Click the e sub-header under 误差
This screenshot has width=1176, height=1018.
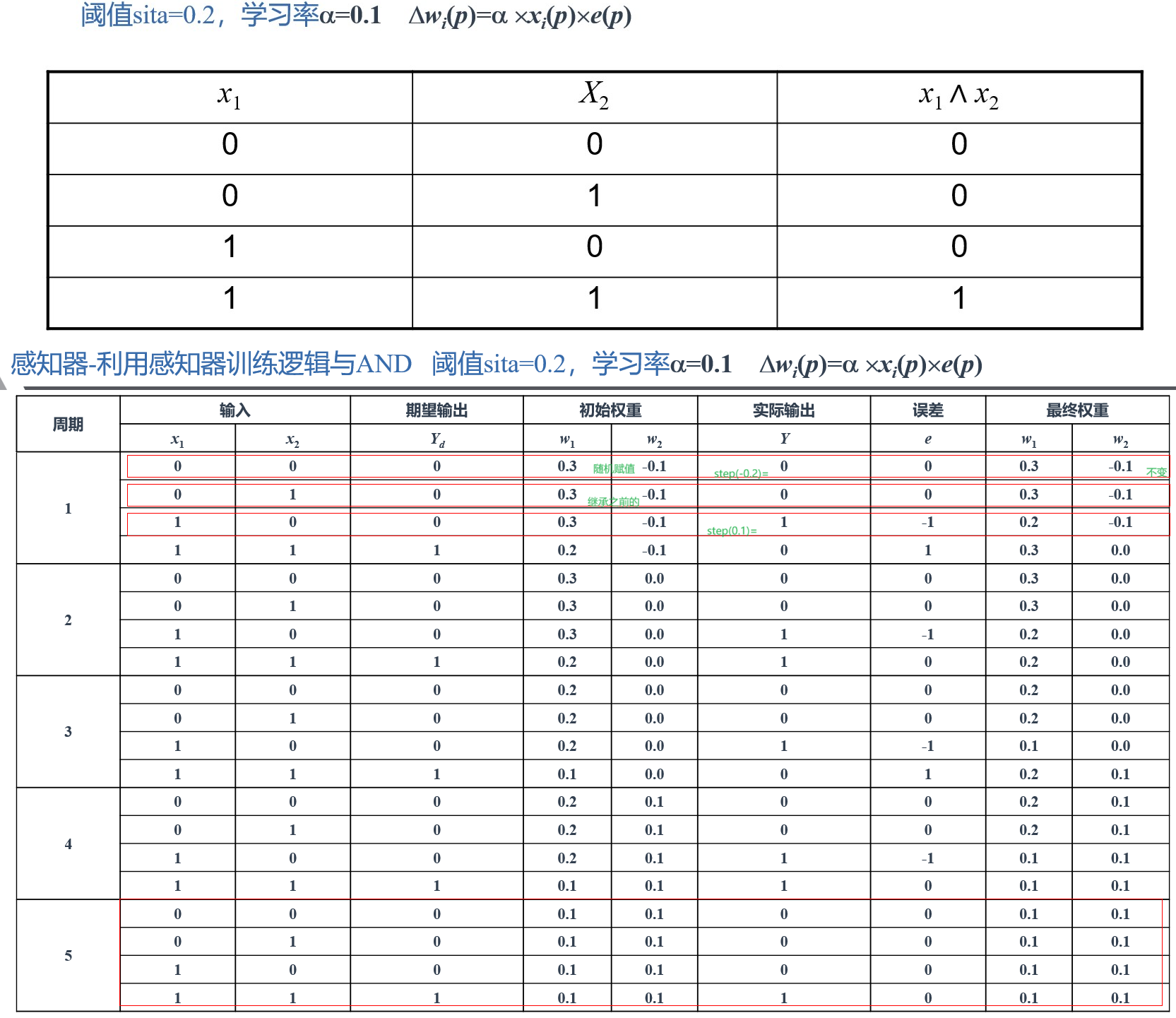928,439
